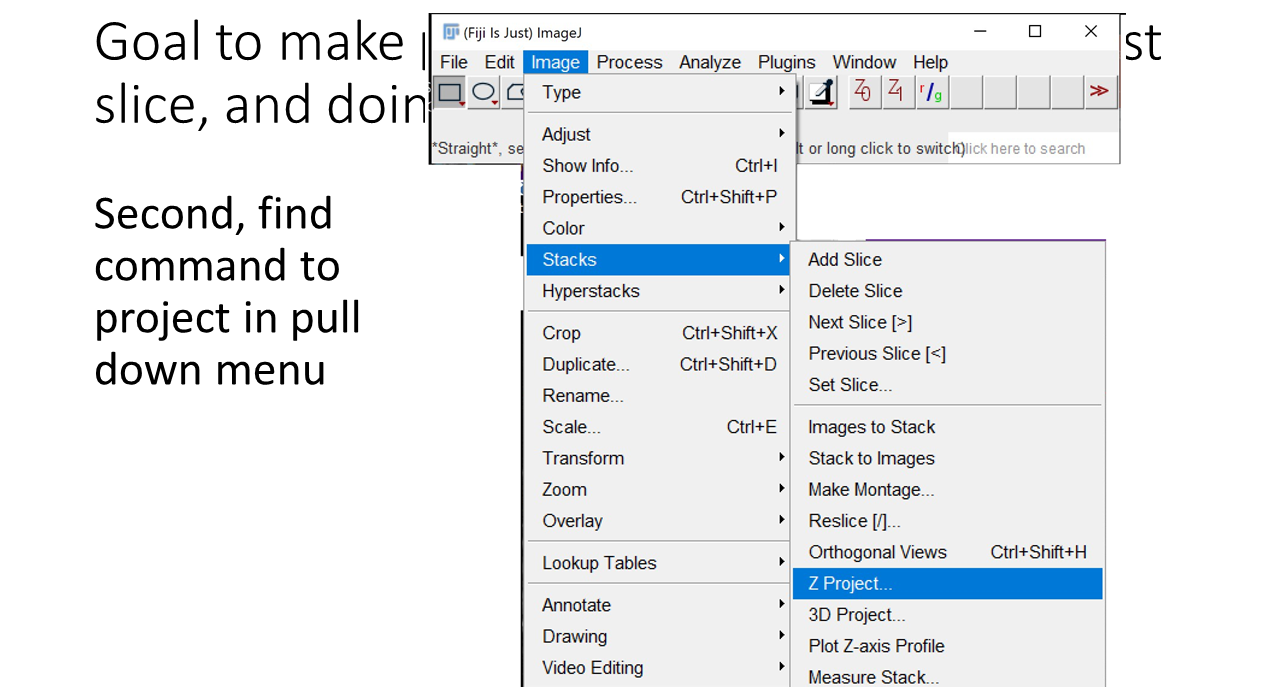
Task: Click the Z1 toolbar icon
Action: tap(897, 92)
